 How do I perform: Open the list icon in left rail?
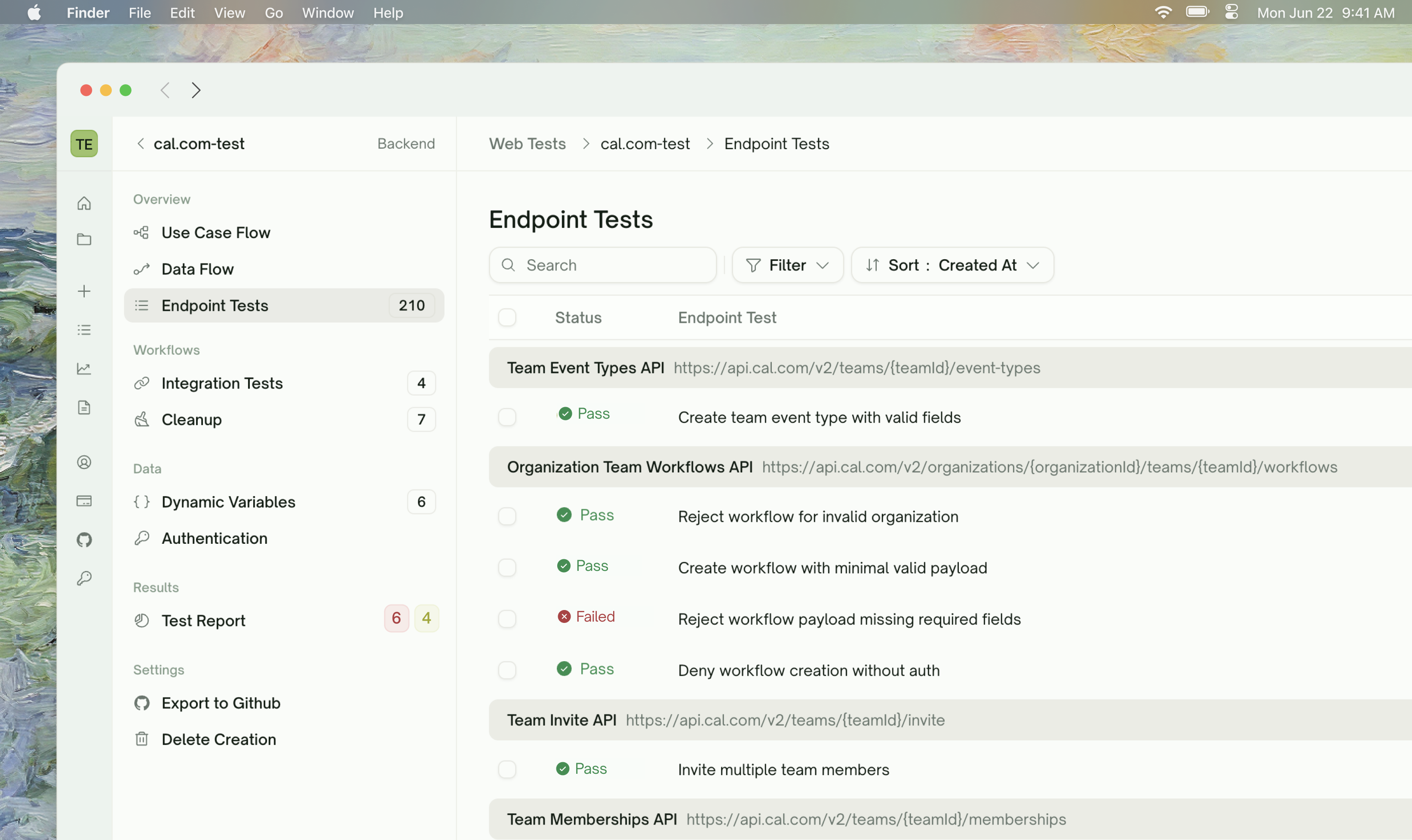click(x=84, y=330)
